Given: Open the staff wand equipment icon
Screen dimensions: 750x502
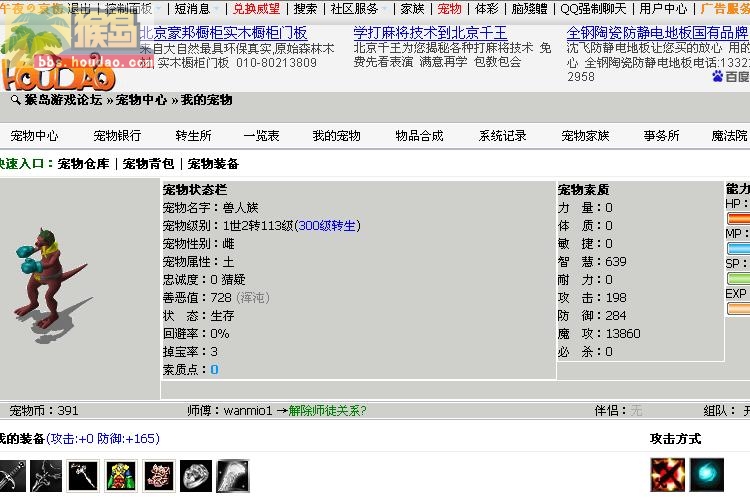Looking at the screenshot, I should click(83, 476).
